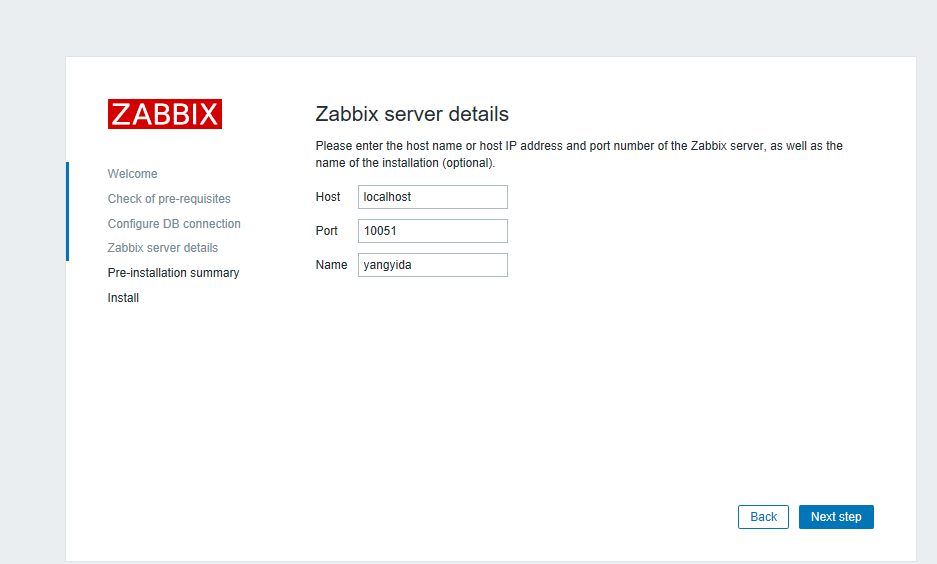Click the blue step progress bar

(68, 212)
